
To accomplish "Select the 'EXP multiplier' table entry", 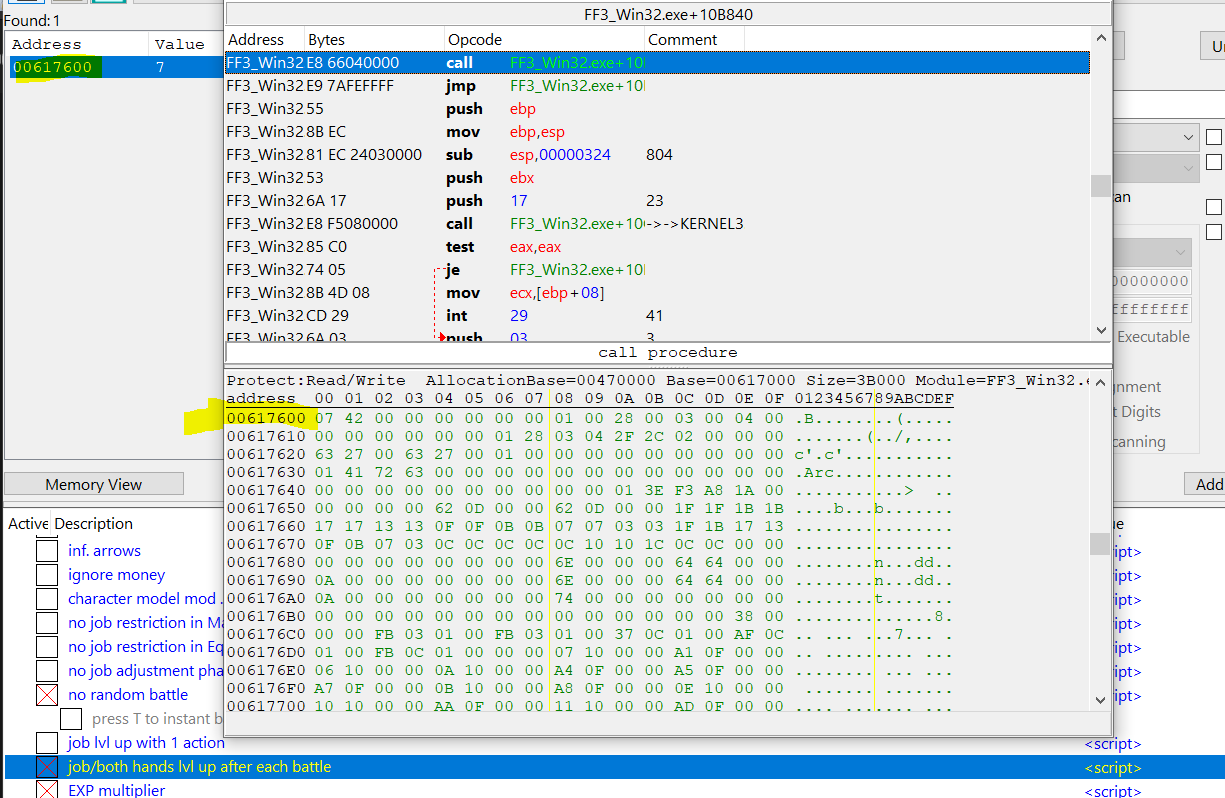I will (x=117, y=791).
